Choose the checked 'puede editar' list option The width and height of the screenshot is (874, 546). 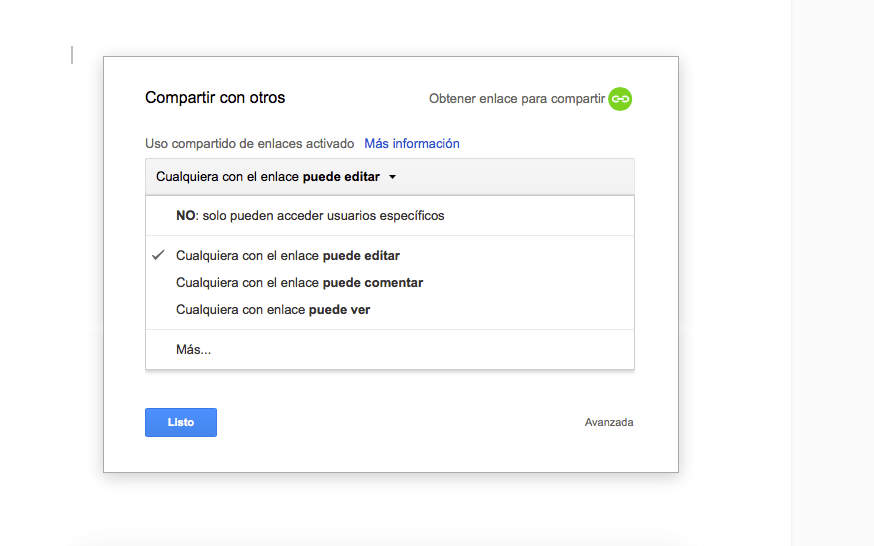click(288, 255)
